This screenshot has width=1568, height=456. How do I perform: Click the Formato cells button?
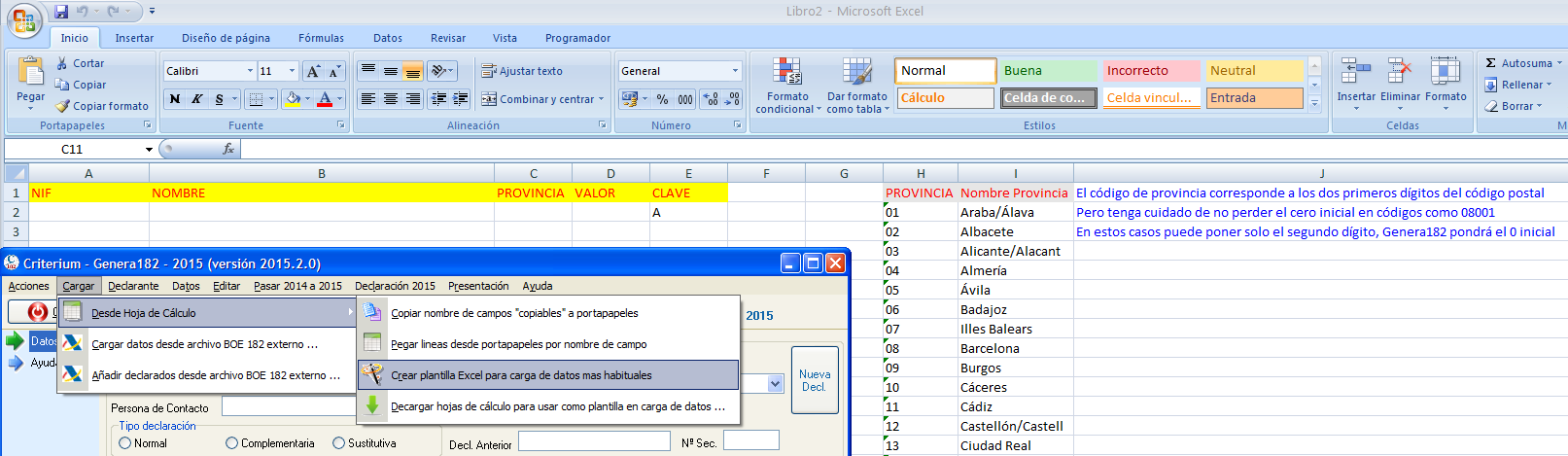[1446, 84]
